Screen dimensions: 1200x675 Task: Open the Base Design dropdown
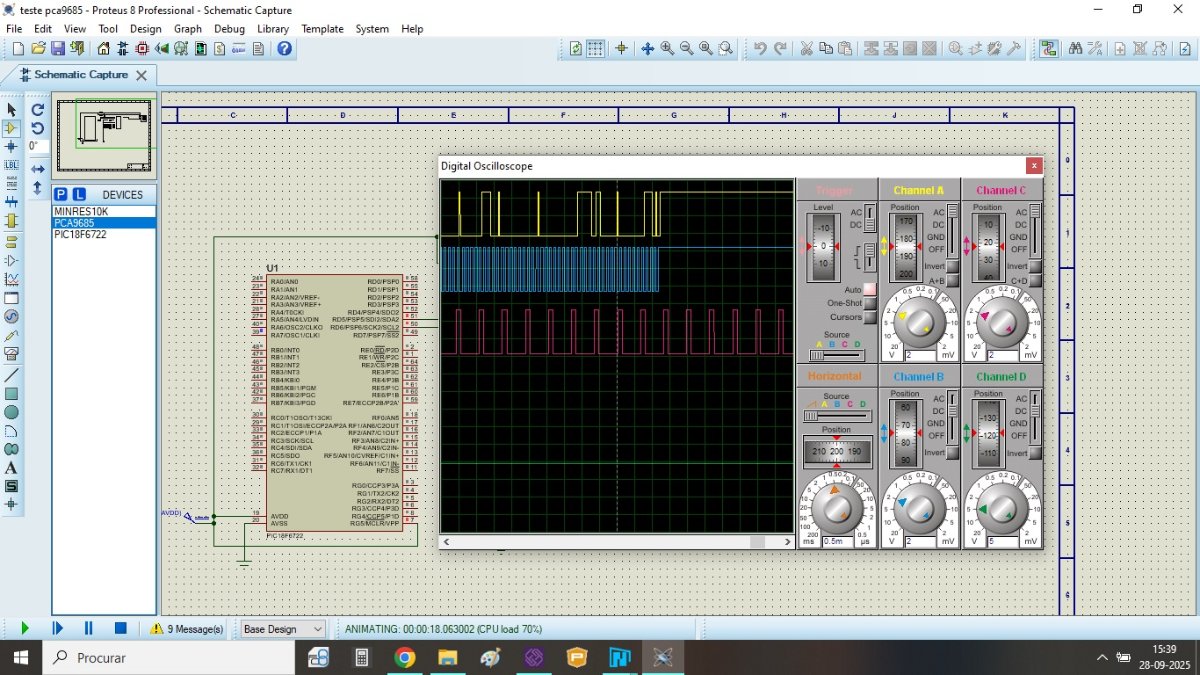pyautogui.click(x=283, y=629)
